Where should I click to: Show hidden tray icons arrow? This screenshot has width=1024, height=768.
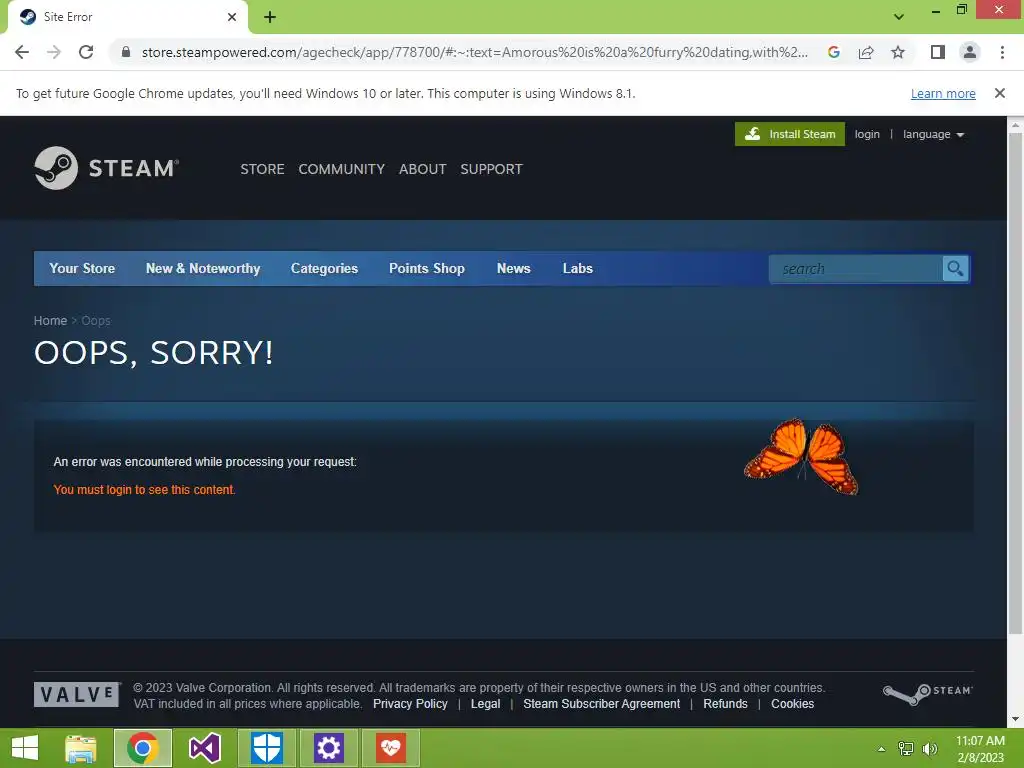[882, 749]
